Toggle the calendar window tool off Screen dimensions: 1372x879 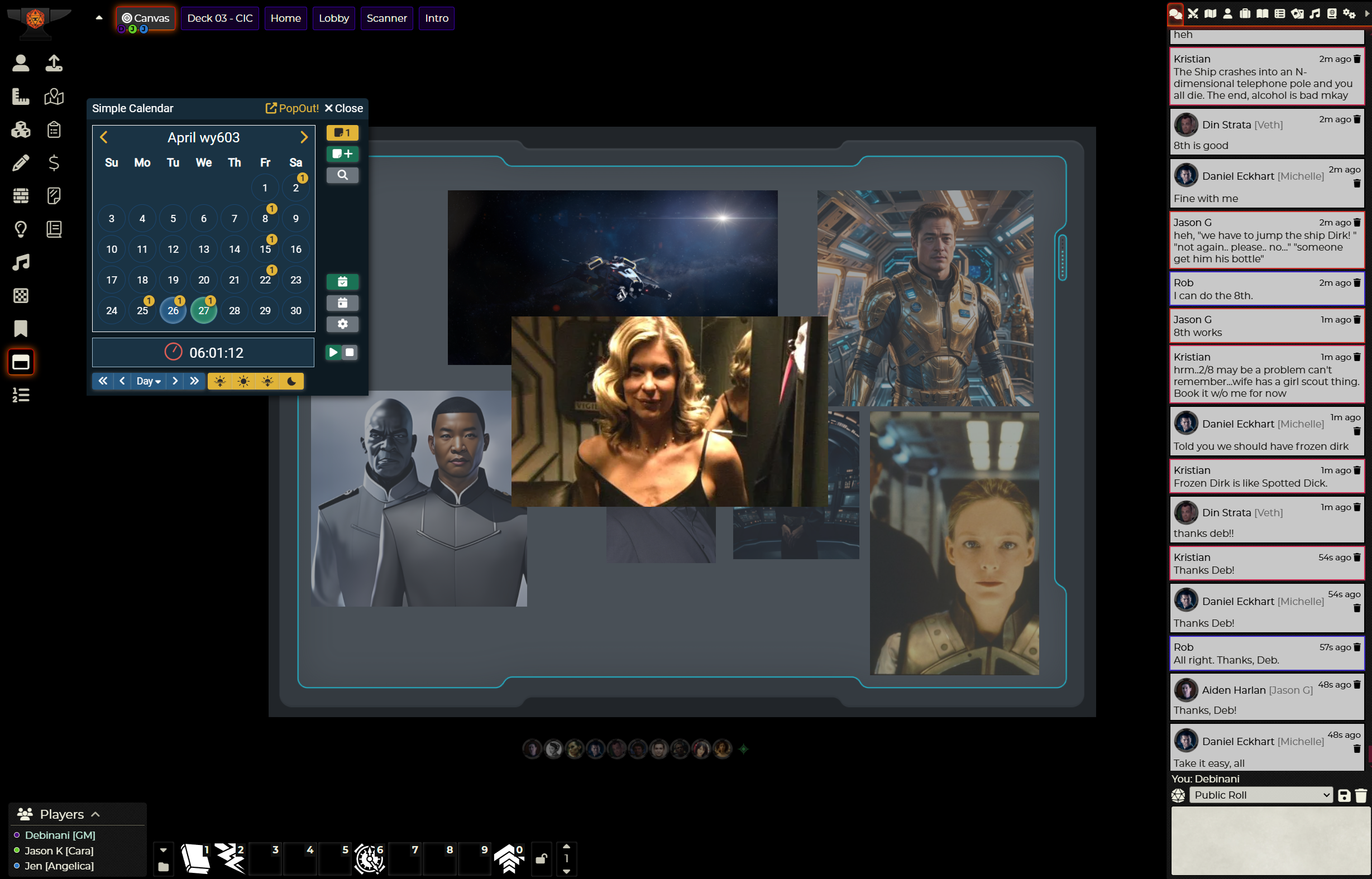coord(21,362)
